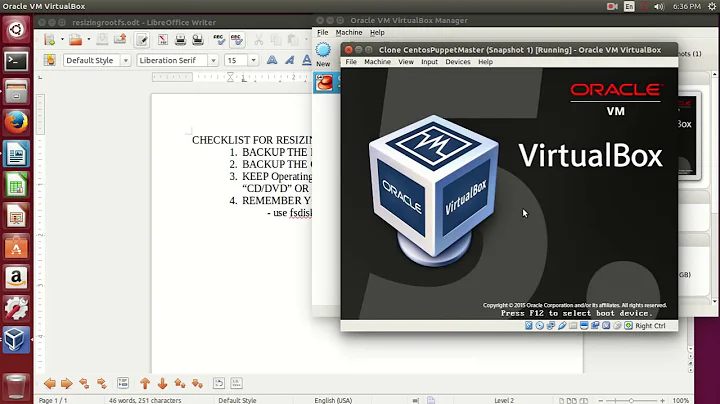The height and width of the screenshot is (404, 720).
Task: Click sound volume indicator in top panel
Action: (x=659, y=6)
